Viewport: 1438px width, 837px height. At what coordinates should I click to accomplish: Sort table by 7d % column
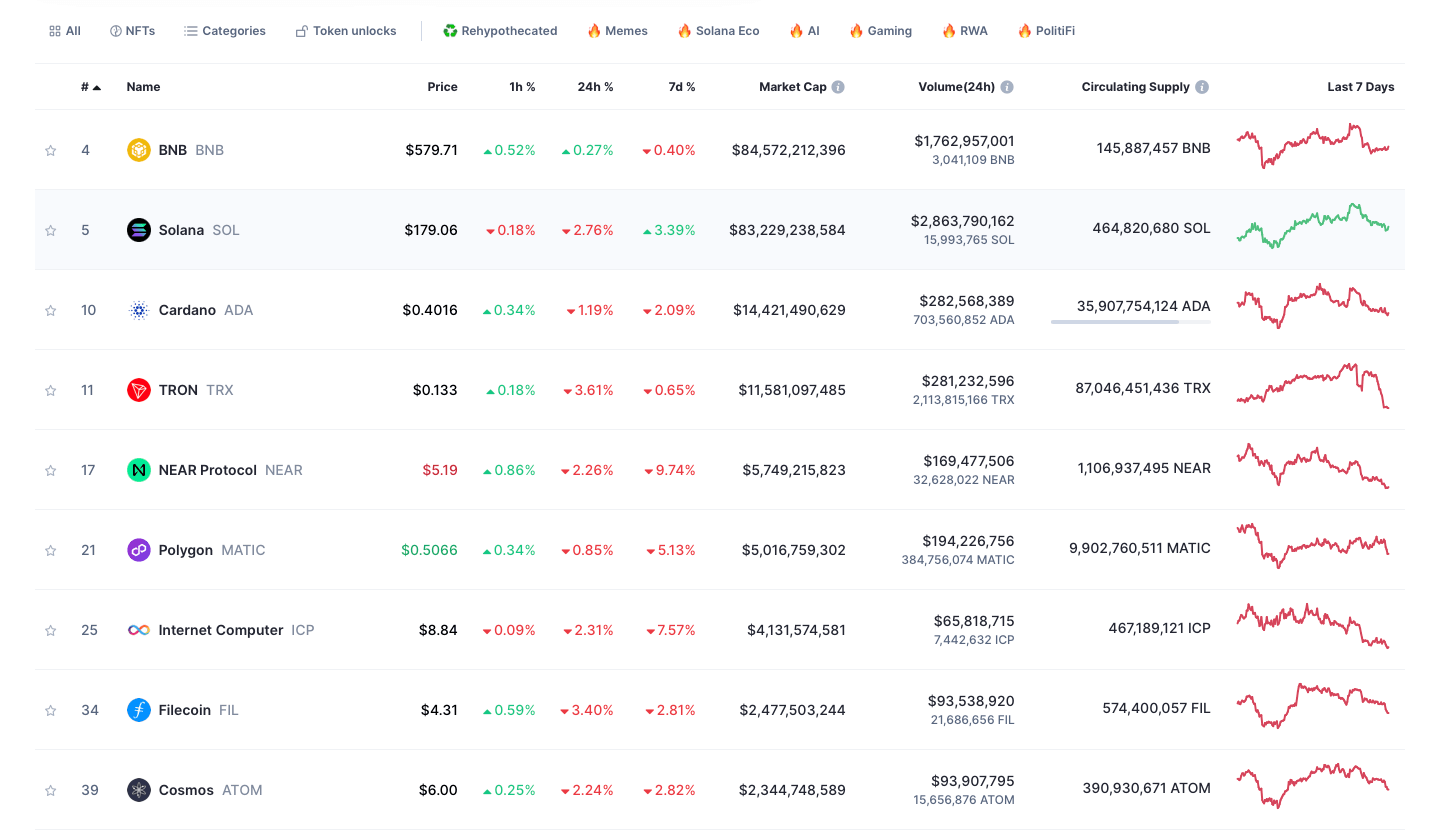682,87
